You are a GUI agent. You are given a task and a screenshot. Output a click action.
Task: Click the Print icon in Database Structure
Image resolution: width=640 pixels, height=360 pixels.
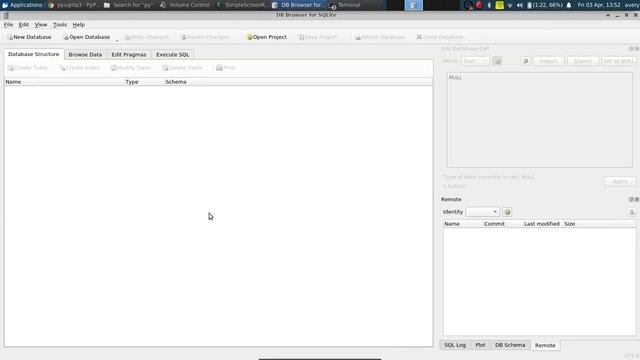pyautogui.click(x=226, y=68)
